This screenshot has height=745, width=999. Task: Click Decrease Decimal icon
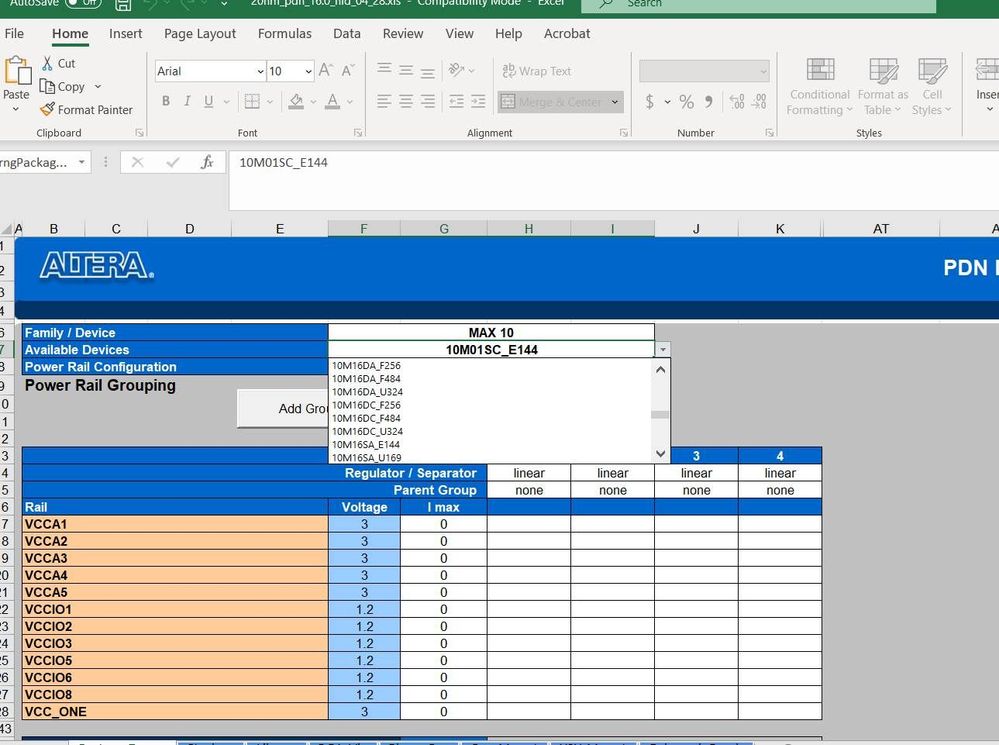click(x=759, y=101)
